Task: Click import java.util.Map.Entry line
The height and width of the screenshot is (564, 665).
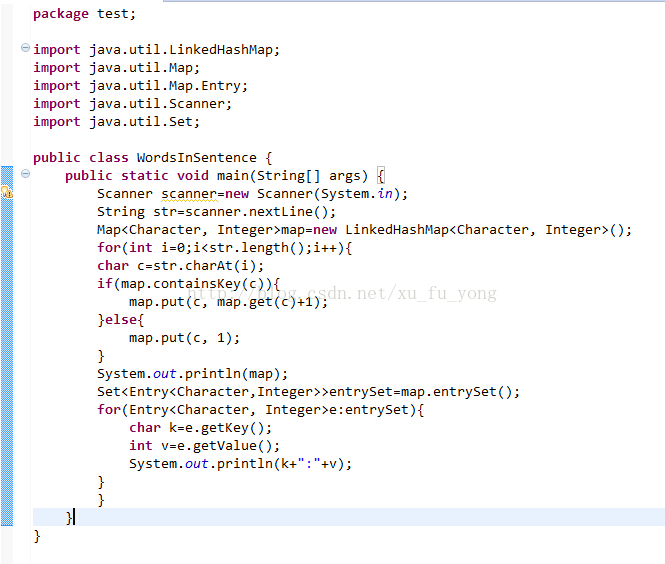Action: 140,86
